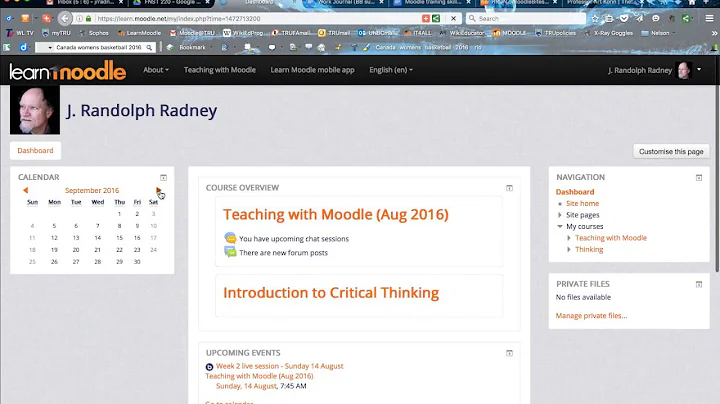
Task: Click the green share icon in address bar
Action: pyautogui.click(x=436, y=18)
